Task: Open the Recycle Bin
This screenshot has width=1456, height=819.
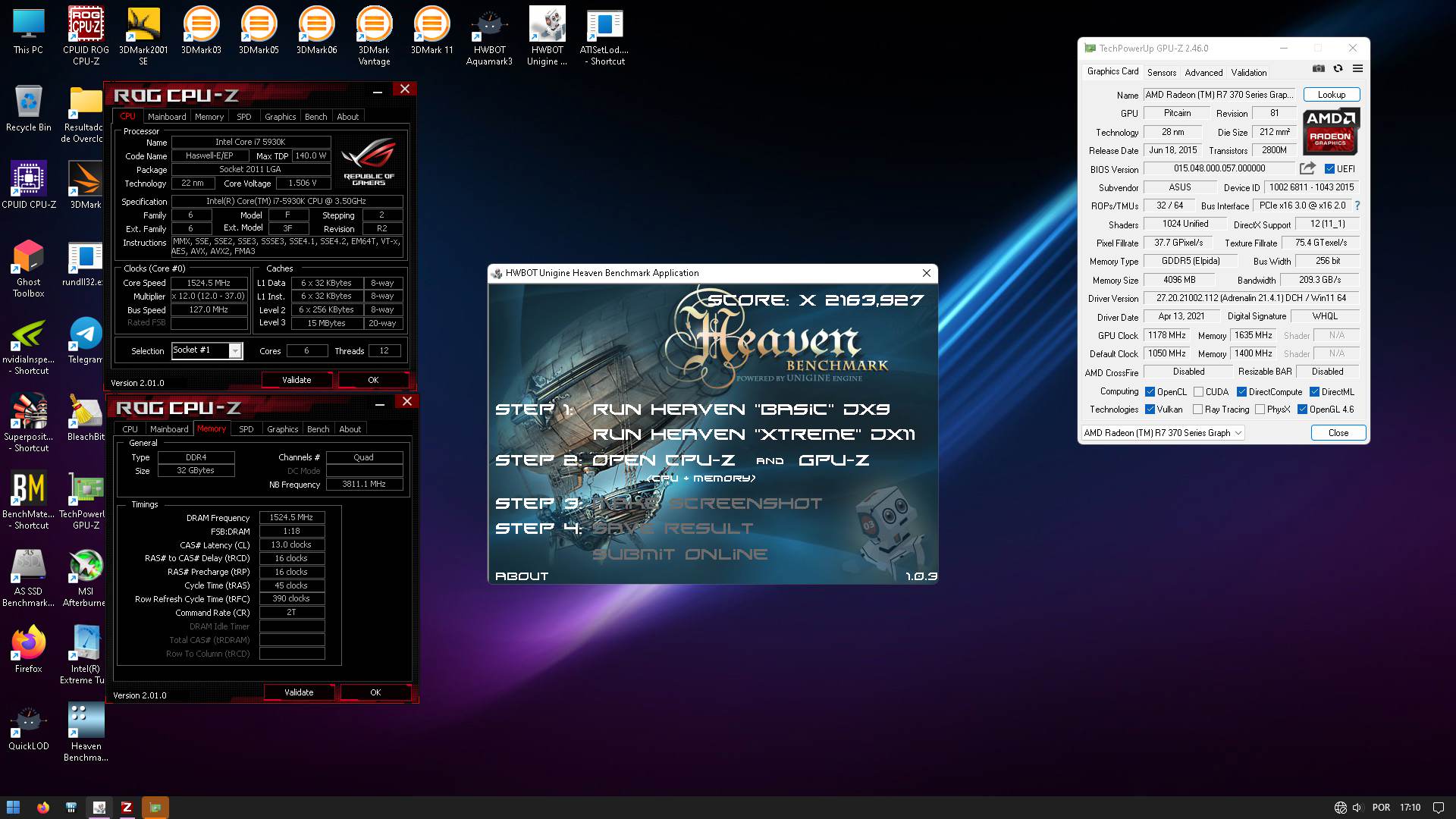Action: pyautogui.click(x=28, y=108)
